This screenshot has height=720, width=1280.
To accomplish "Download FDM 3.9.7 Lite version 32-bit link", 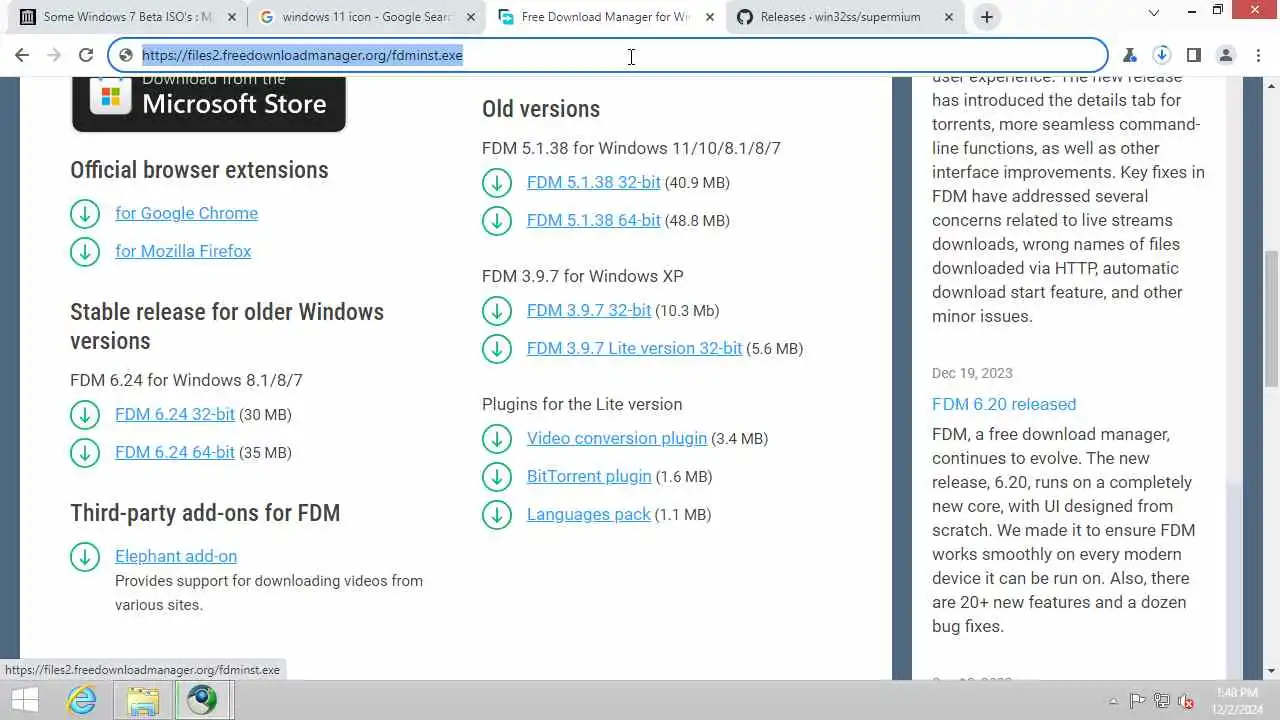I will (x=634, y=348).
